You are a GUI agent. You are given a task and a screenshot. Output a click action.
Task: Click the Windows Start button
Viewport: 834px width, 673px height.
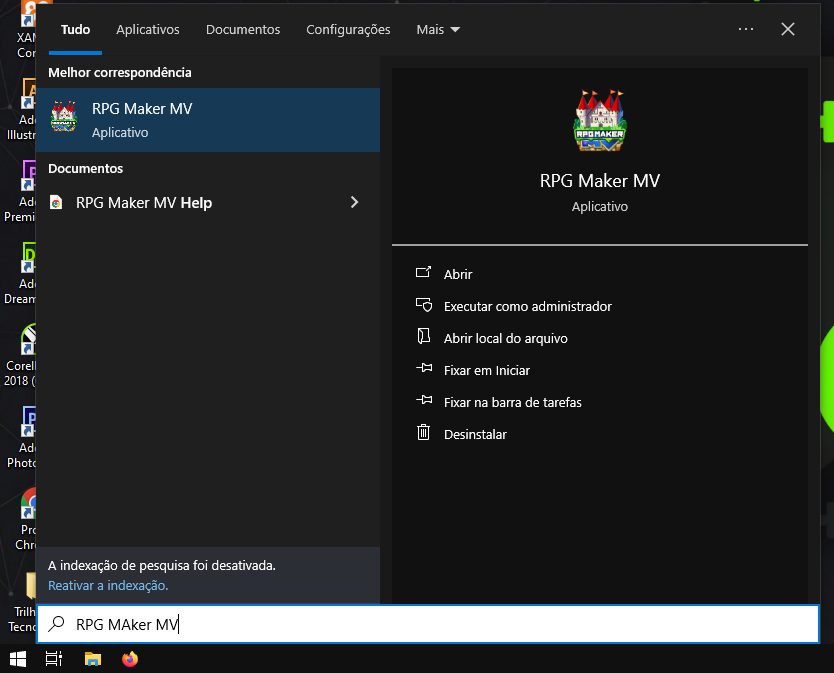[x=18, y=658]
